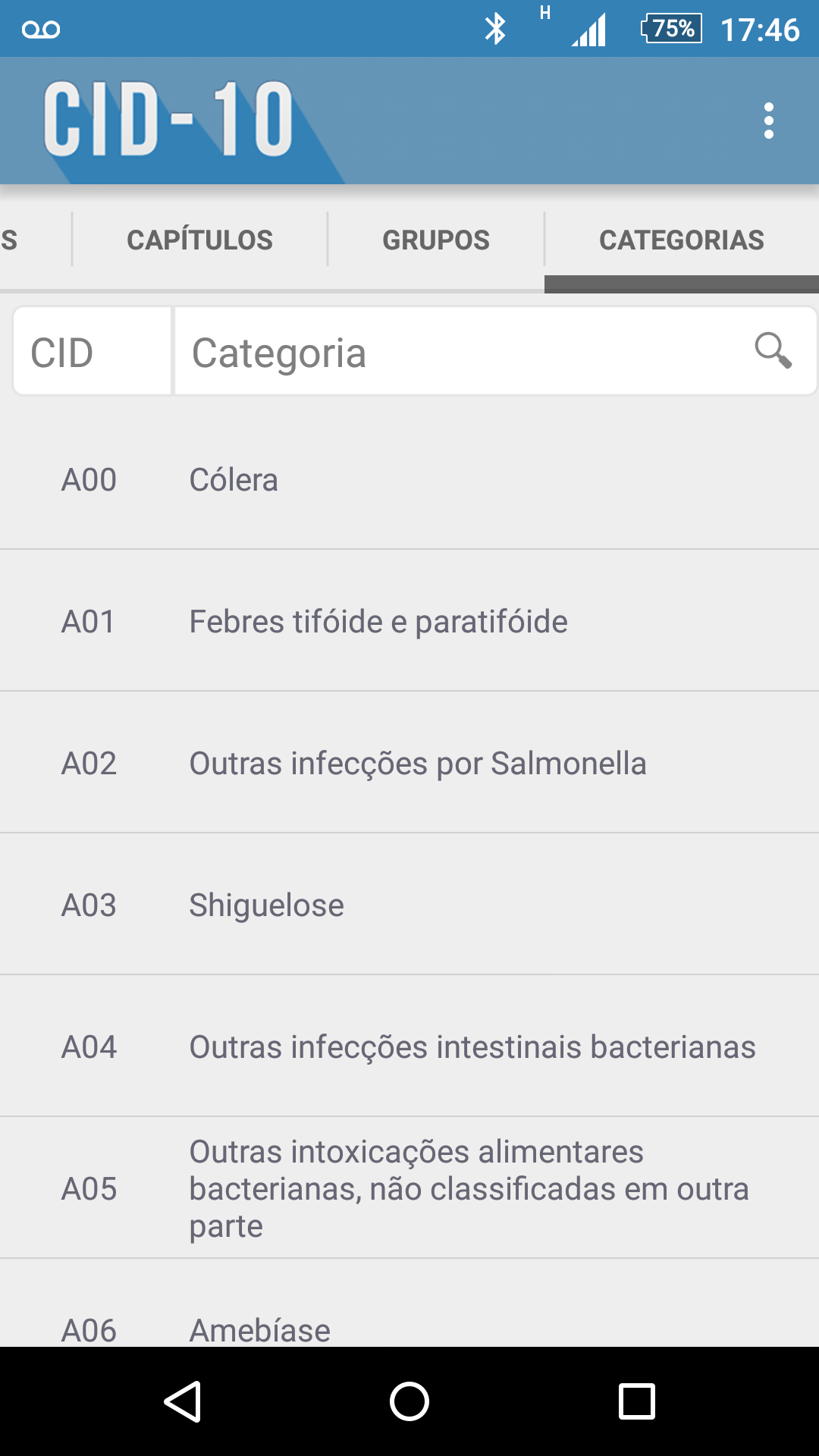The image size is (819, 1456).
Task: Tap the Bluetooth status bar icon
Action: coord(495,29)
